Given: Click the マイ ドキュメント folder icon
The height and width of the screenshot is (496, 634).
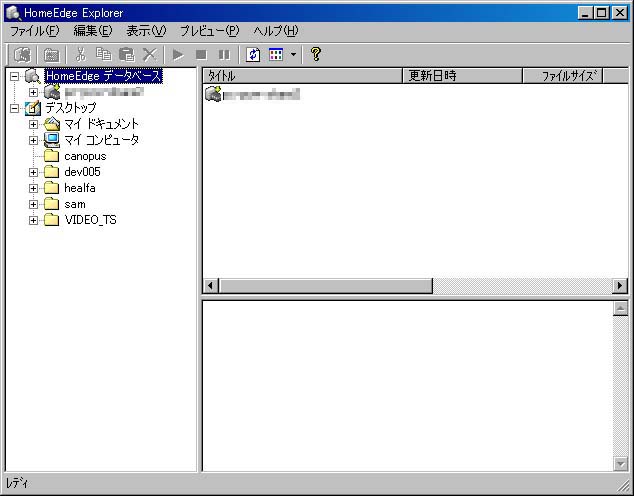Looking at the screenshot, I should (52, 124).
